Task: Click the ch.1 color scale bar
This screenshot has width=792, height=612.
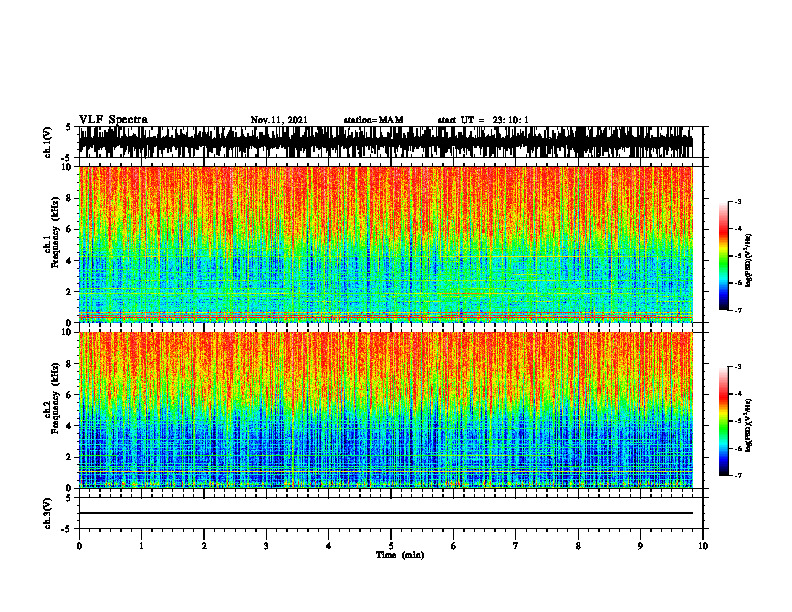Action: click(x=723, y=256)
